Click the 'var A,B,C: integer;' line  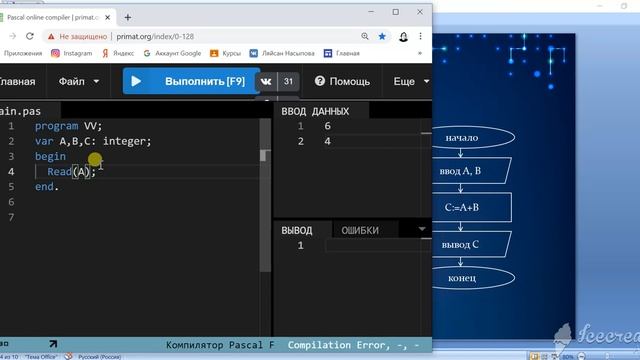[93, 141]
